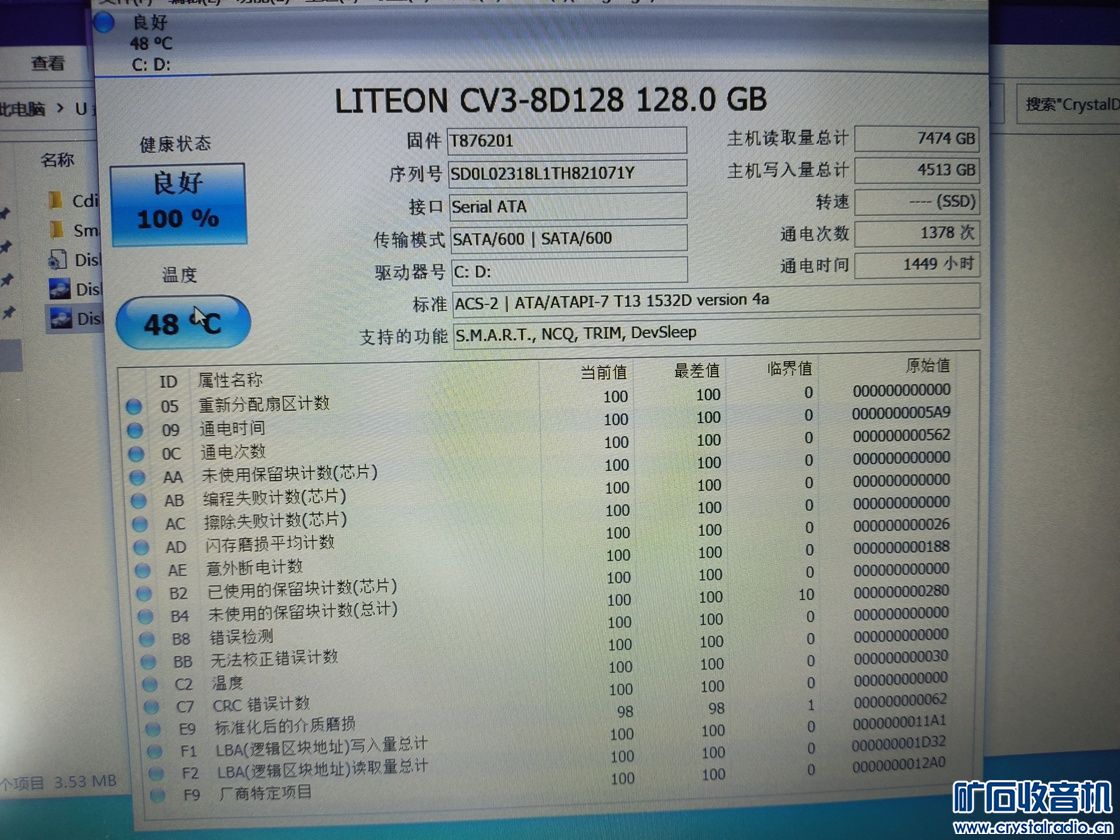Click the raw value 0000000011A1
Image resolution: width=1120 pixels, height=840 pixels.
pyautogui.click(x=899, y=722)
